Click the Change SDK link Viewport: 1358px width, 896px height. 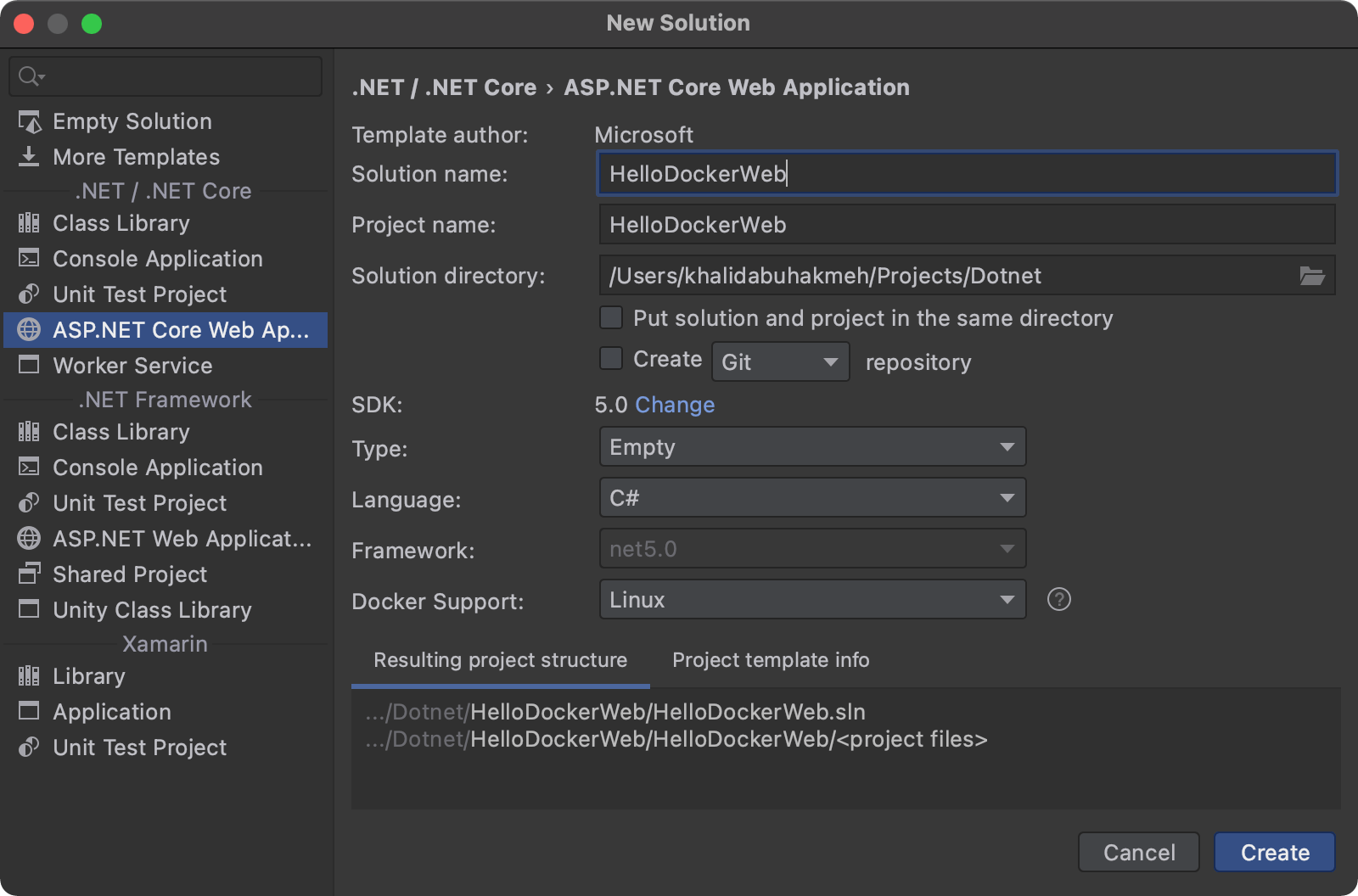pos(675,405)
